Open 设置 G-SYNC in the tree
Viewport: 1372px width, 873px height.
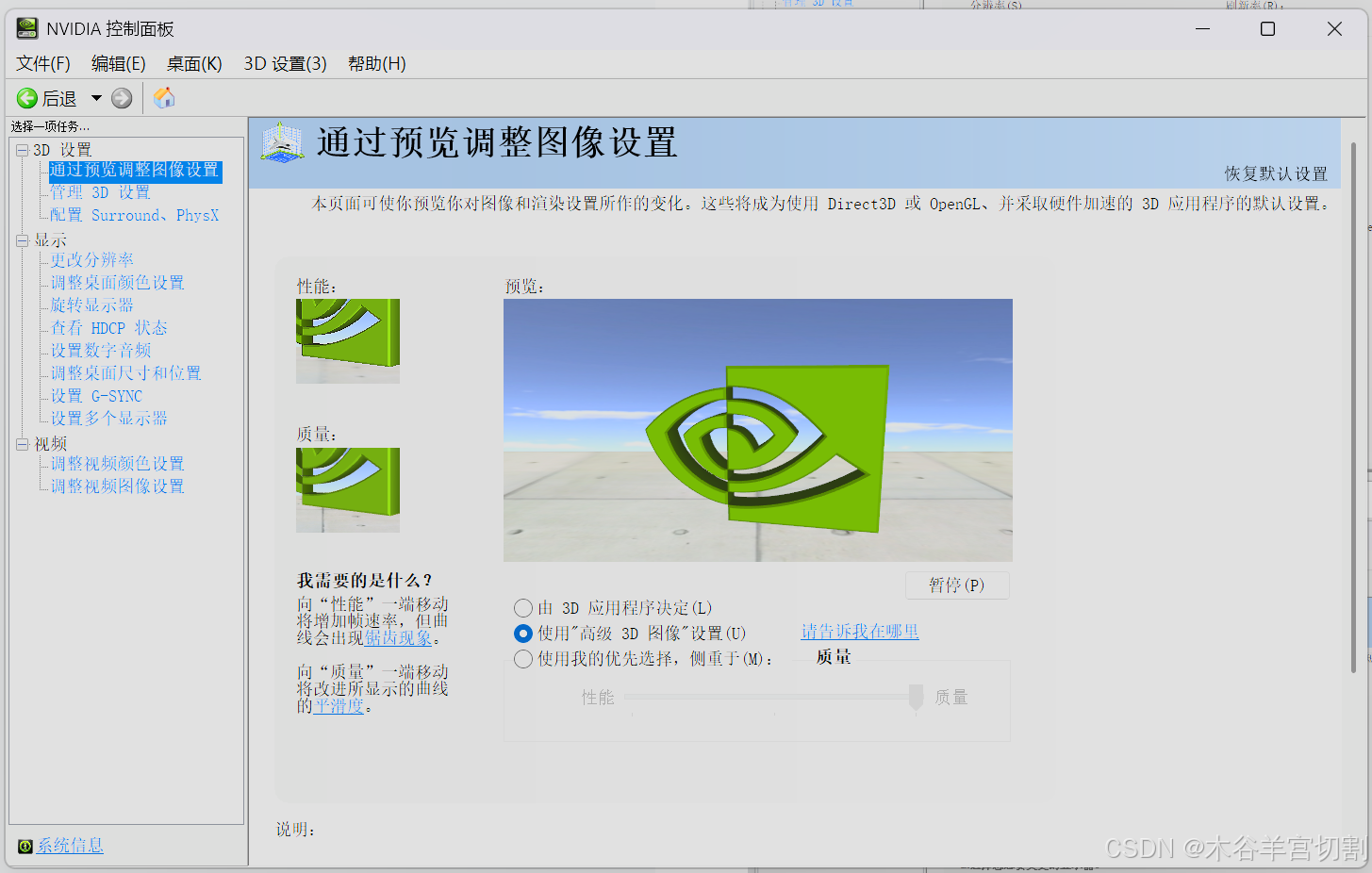pyautogui.click(x=96, y=396)
